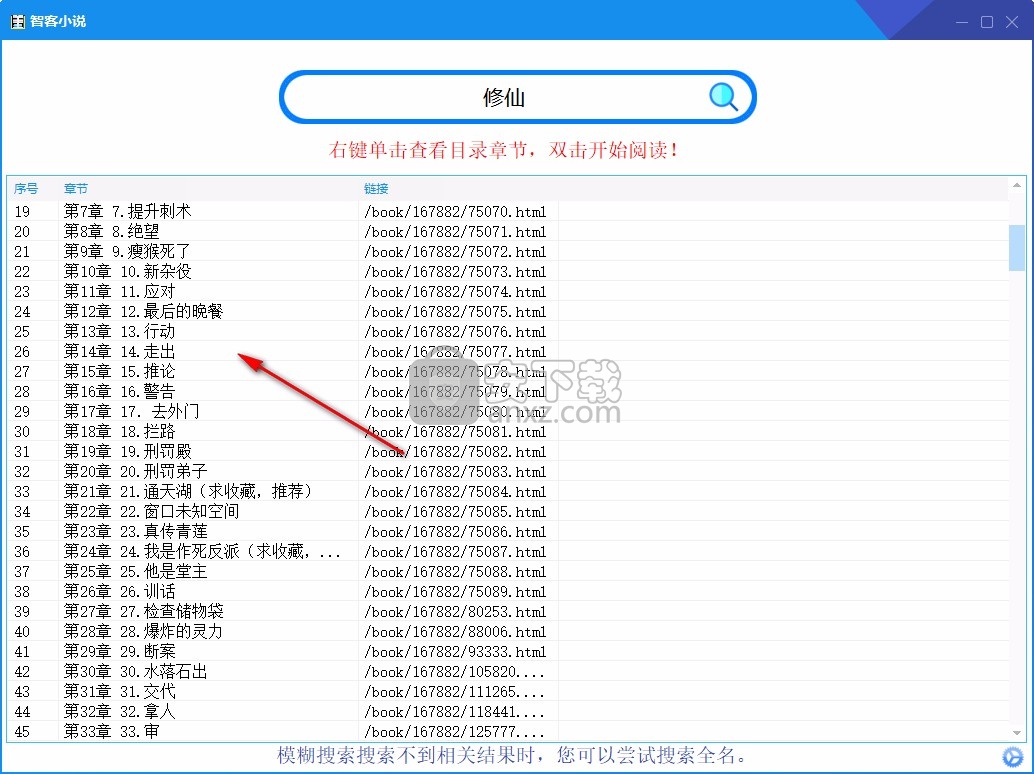The image size is (1034, 774).
Task: Select chapter 第26章 26.训话
Action: pos(119,591)
